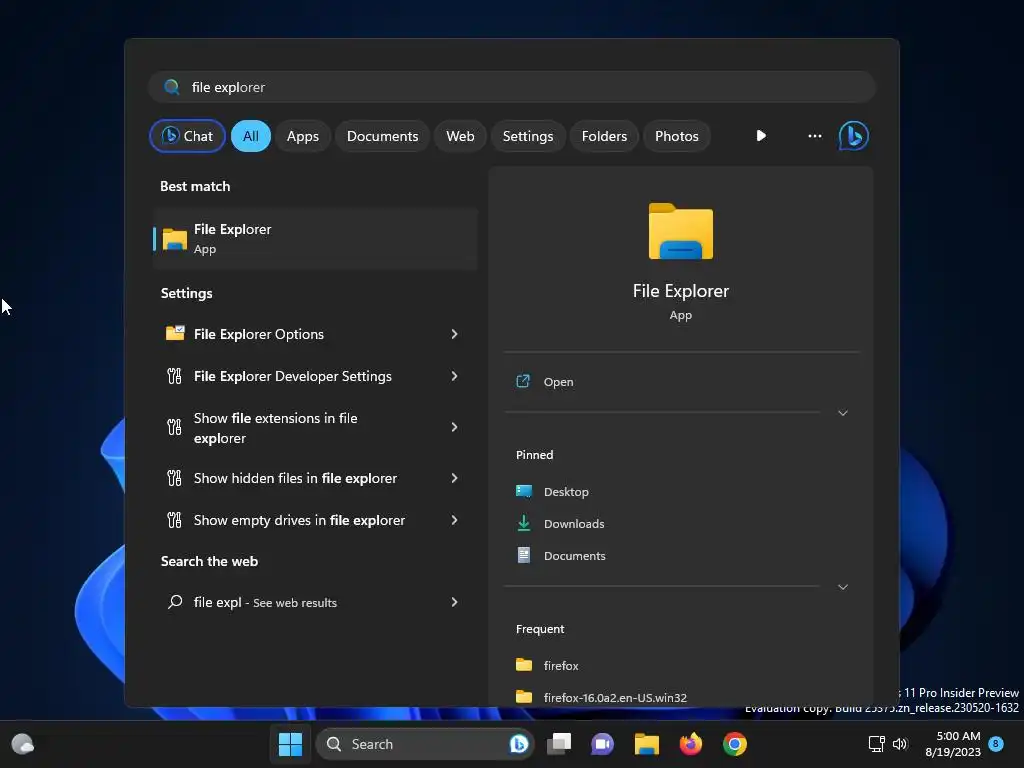Click 'File Explorer' title in preview pane
Screen dimensions: 1024x768
point(680,291)
